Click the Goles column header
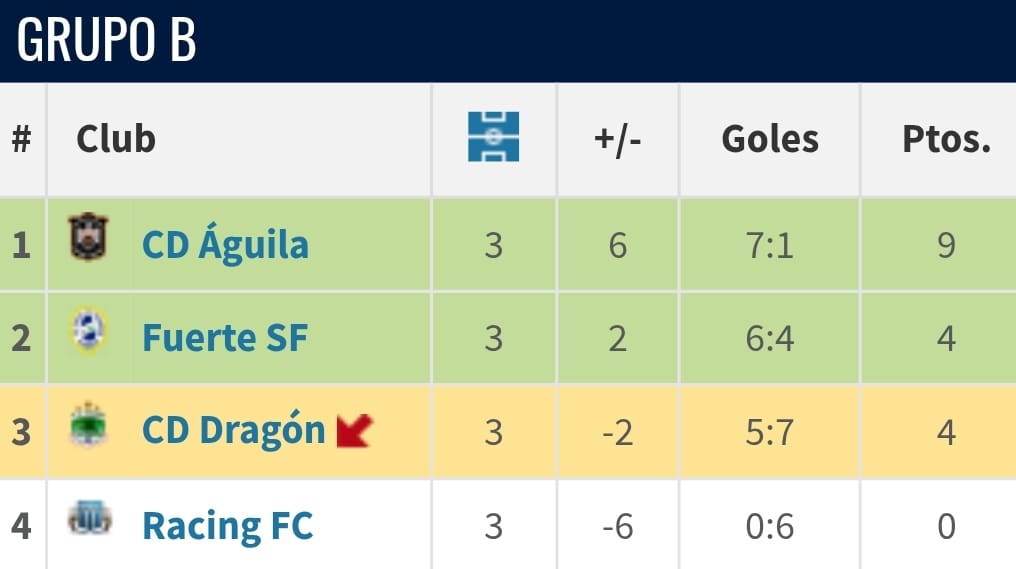1016x569 pixels. [x=770, y=139]
